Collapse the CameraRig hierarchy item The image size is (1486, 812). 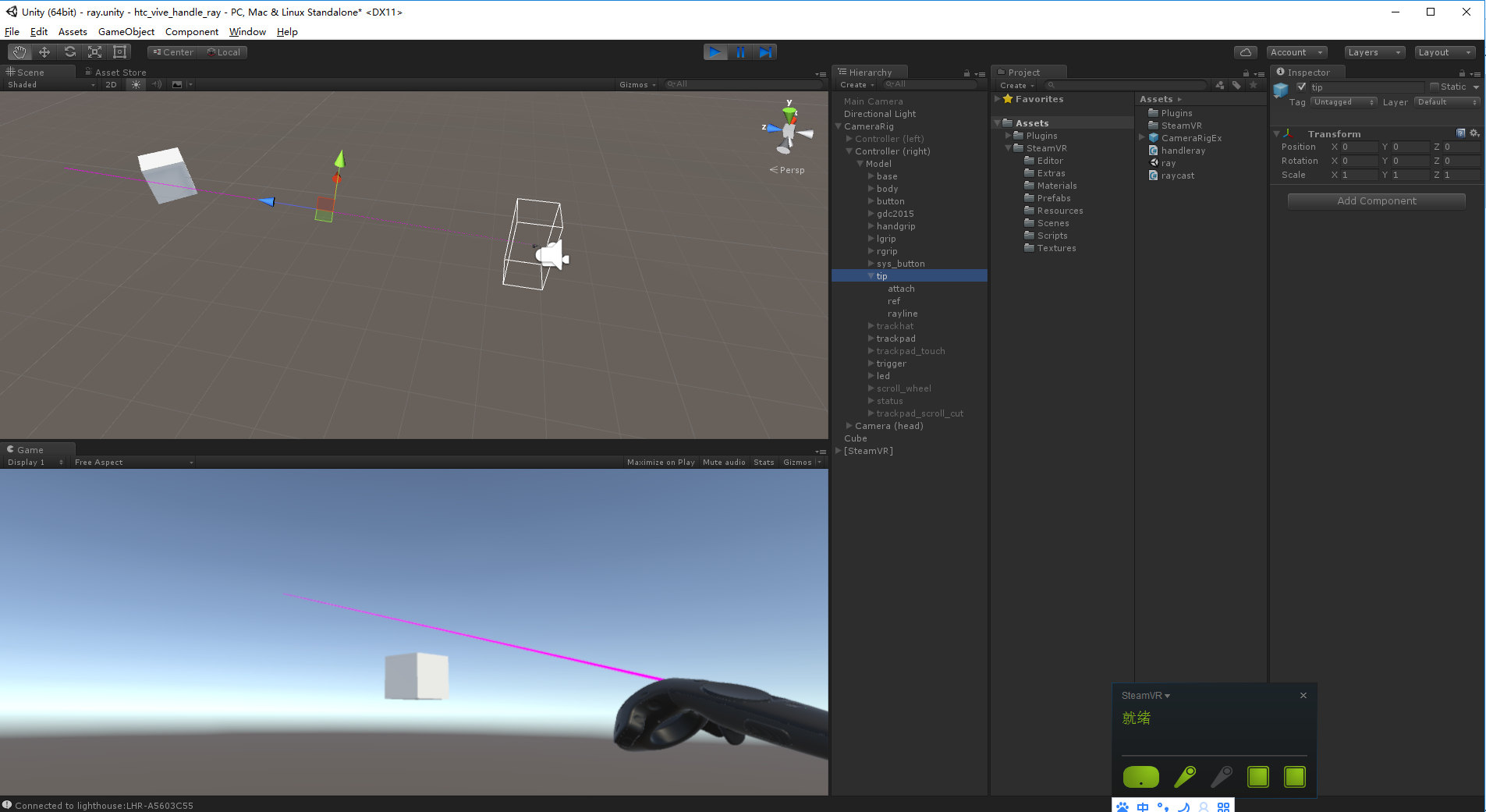point(839,126)
